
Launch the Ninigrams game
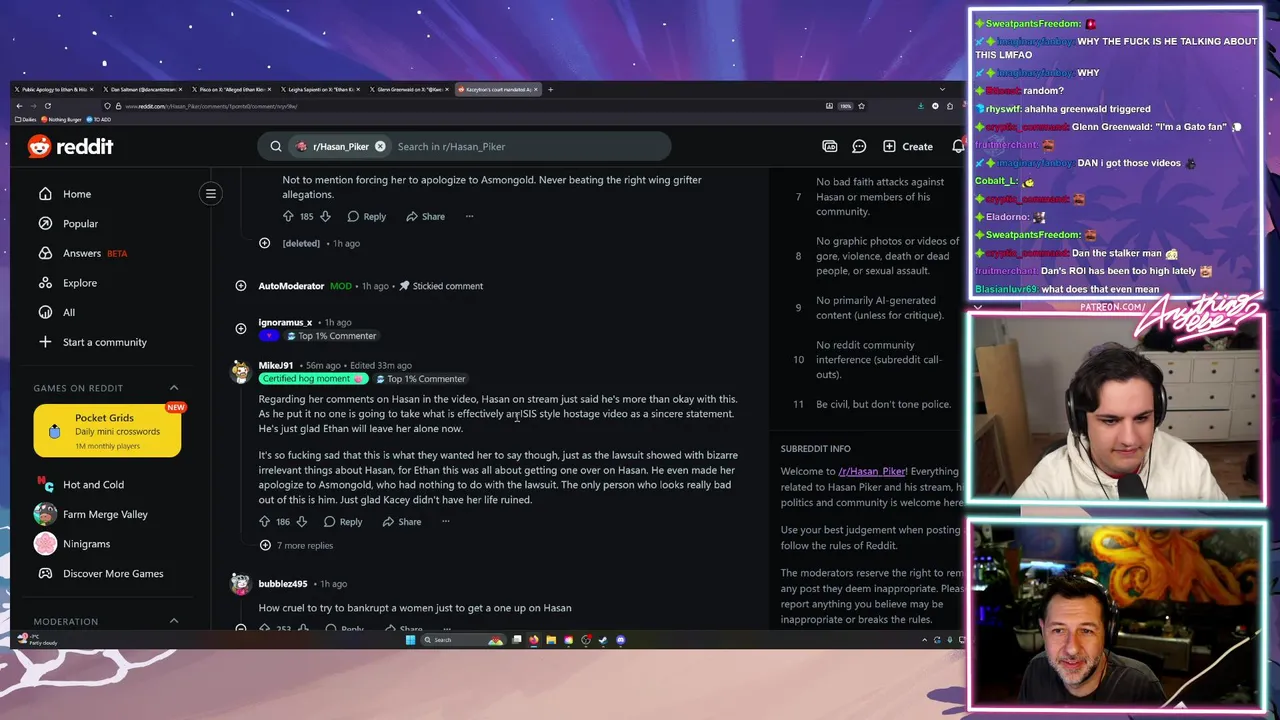tap(86, 544)
